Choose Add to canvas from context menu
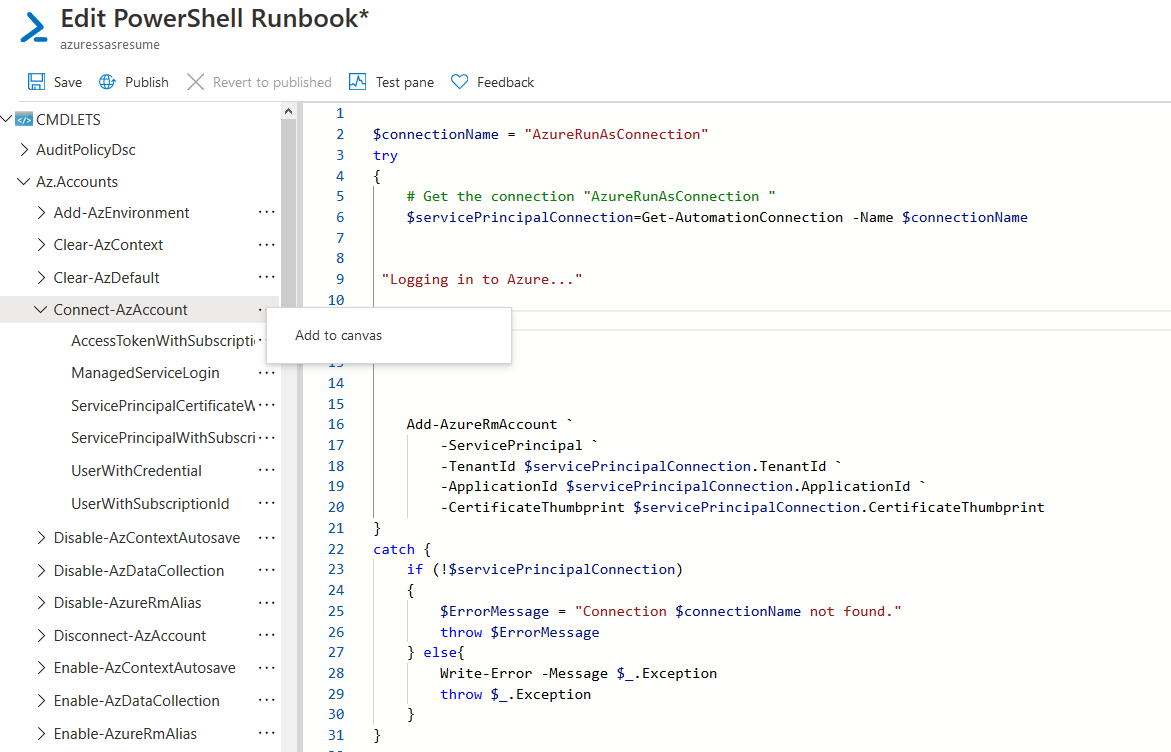This screenshot has width=1171, height=752. 338,336
